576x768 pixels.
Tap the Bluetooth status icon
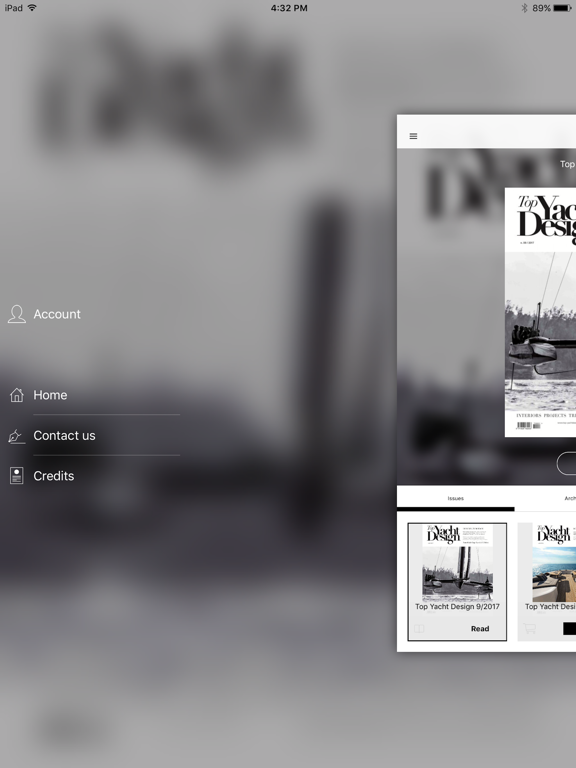(x=524, y=8)
